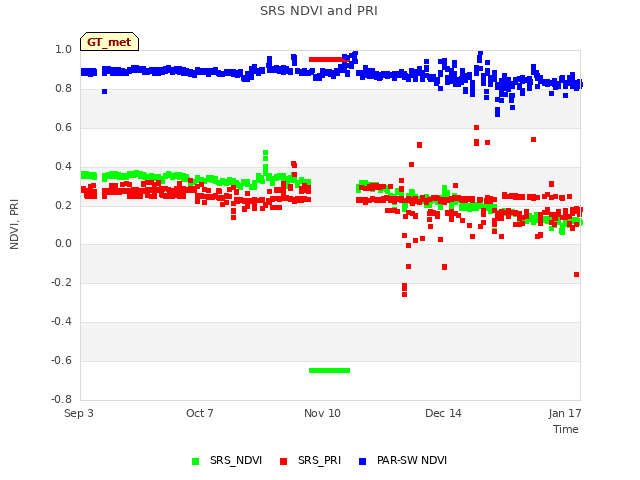Image resolution: width=640 pixels, height=480 pixels.
Task: Click the Time x-axis title
Action: pyautogui.click(x=566, y=429)
